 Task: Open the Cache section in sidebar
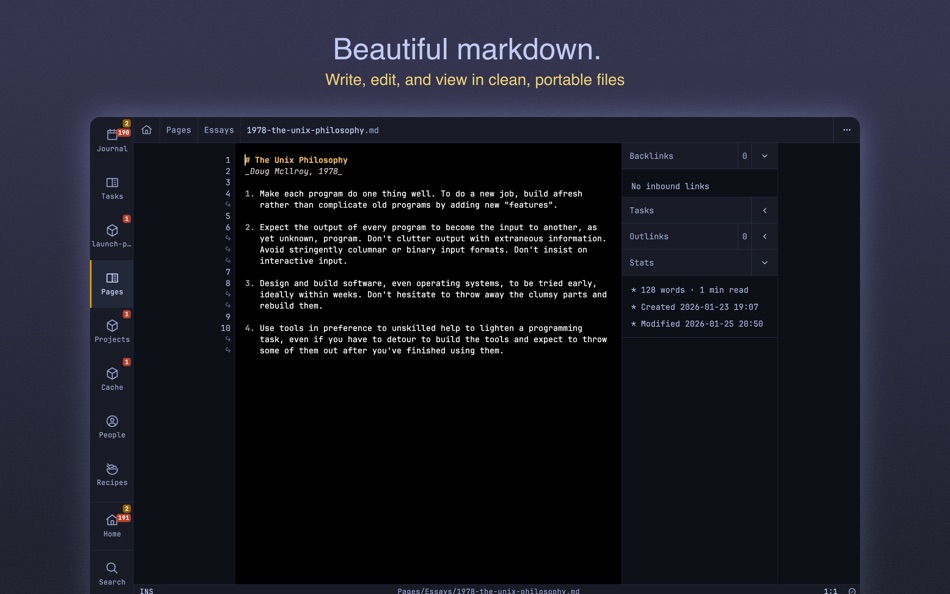click(x=112, y=379)
